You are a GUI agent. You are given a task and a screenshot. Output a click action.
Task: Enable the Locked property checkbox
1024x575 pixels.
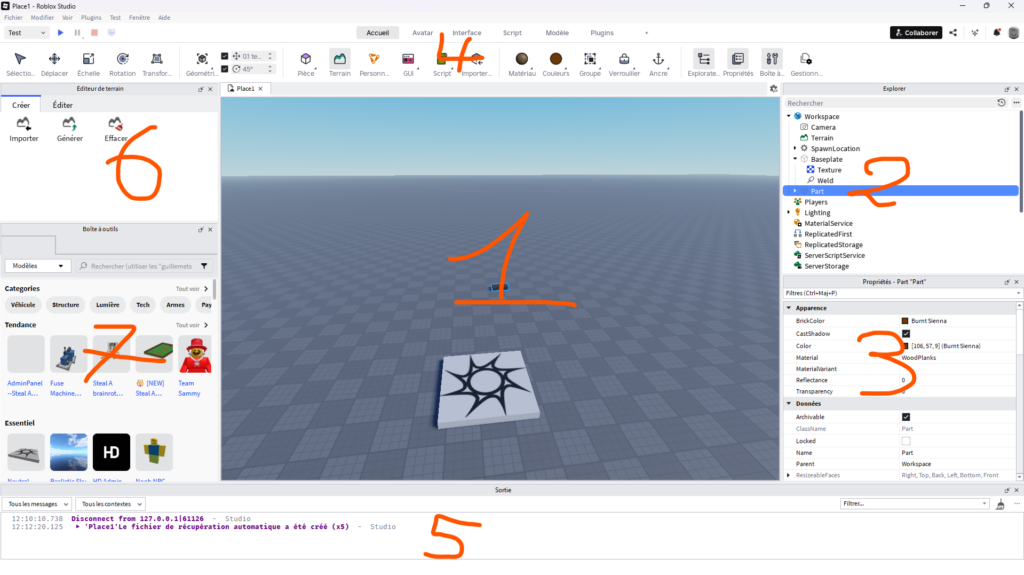[x=906, y=440]
